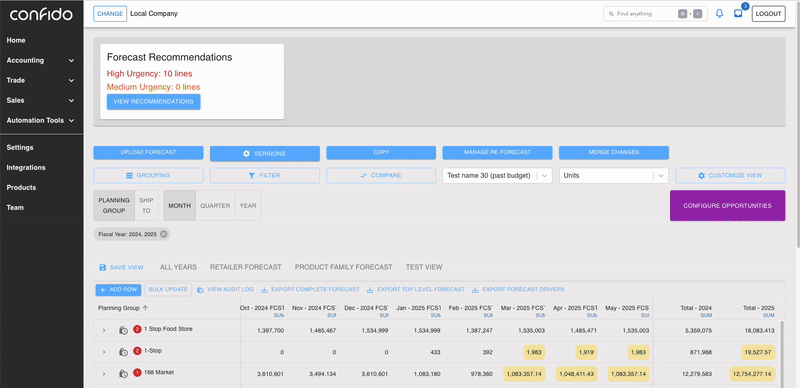Open the Product Family Forecast view

coord(343,267)
